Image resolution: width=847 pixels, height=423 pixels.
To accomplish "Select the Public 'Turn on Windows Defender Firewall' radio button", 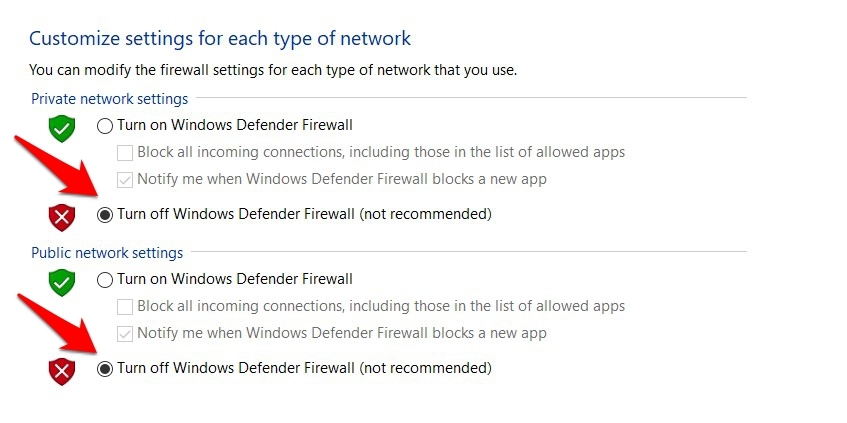I will coord(105,280).
